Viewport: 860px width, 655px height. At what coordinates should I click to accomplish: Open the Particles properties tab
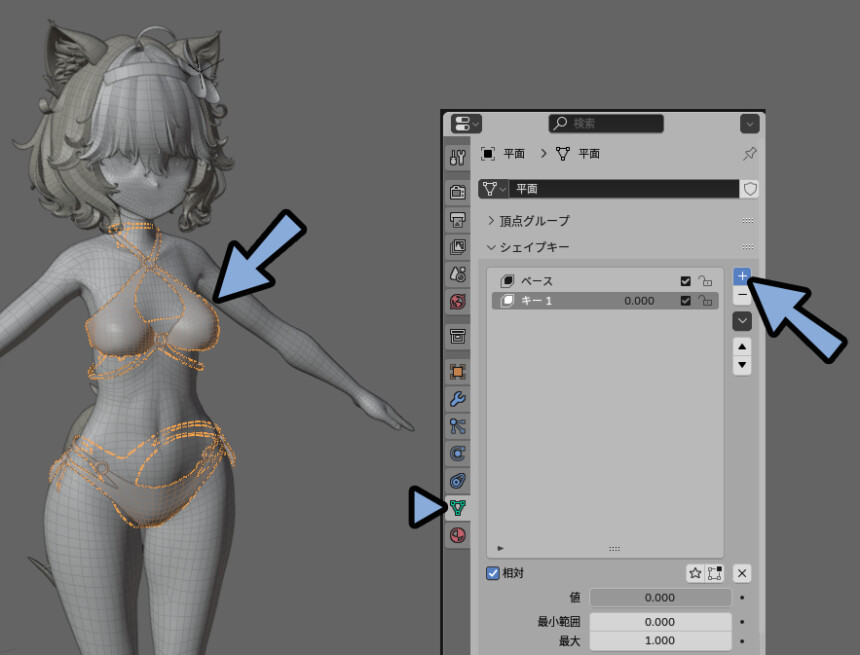tap(457, 426)
